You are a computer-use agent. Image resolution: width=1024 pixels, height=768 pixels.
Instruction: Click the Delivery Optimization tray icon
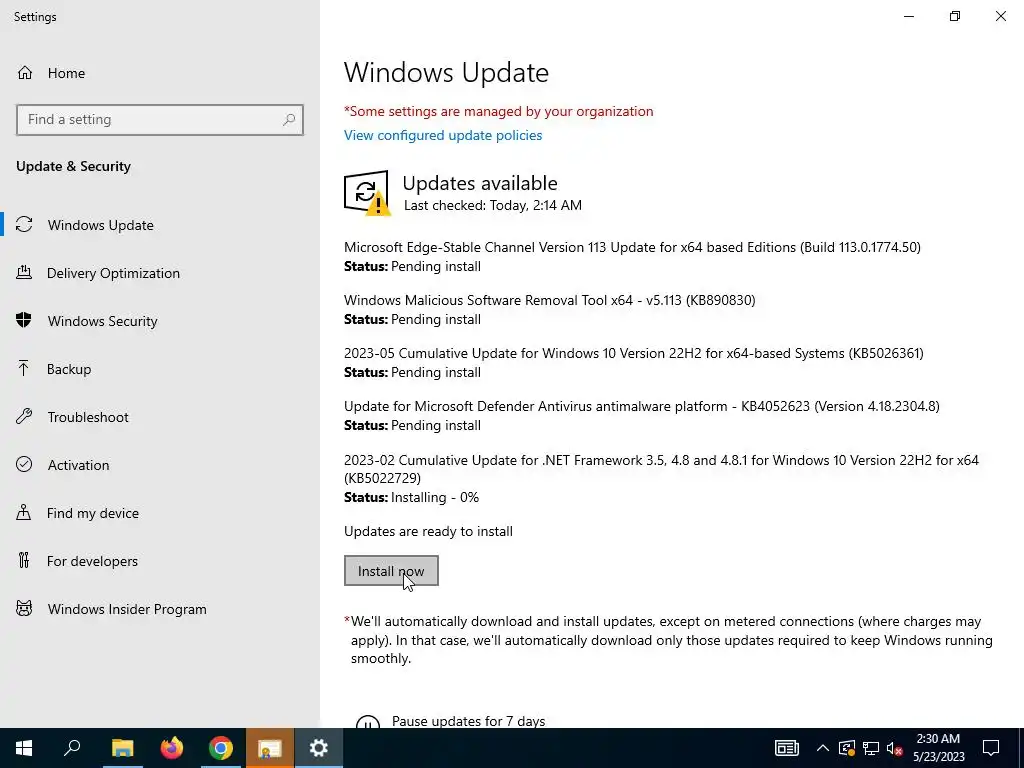[x=24, y=272]
